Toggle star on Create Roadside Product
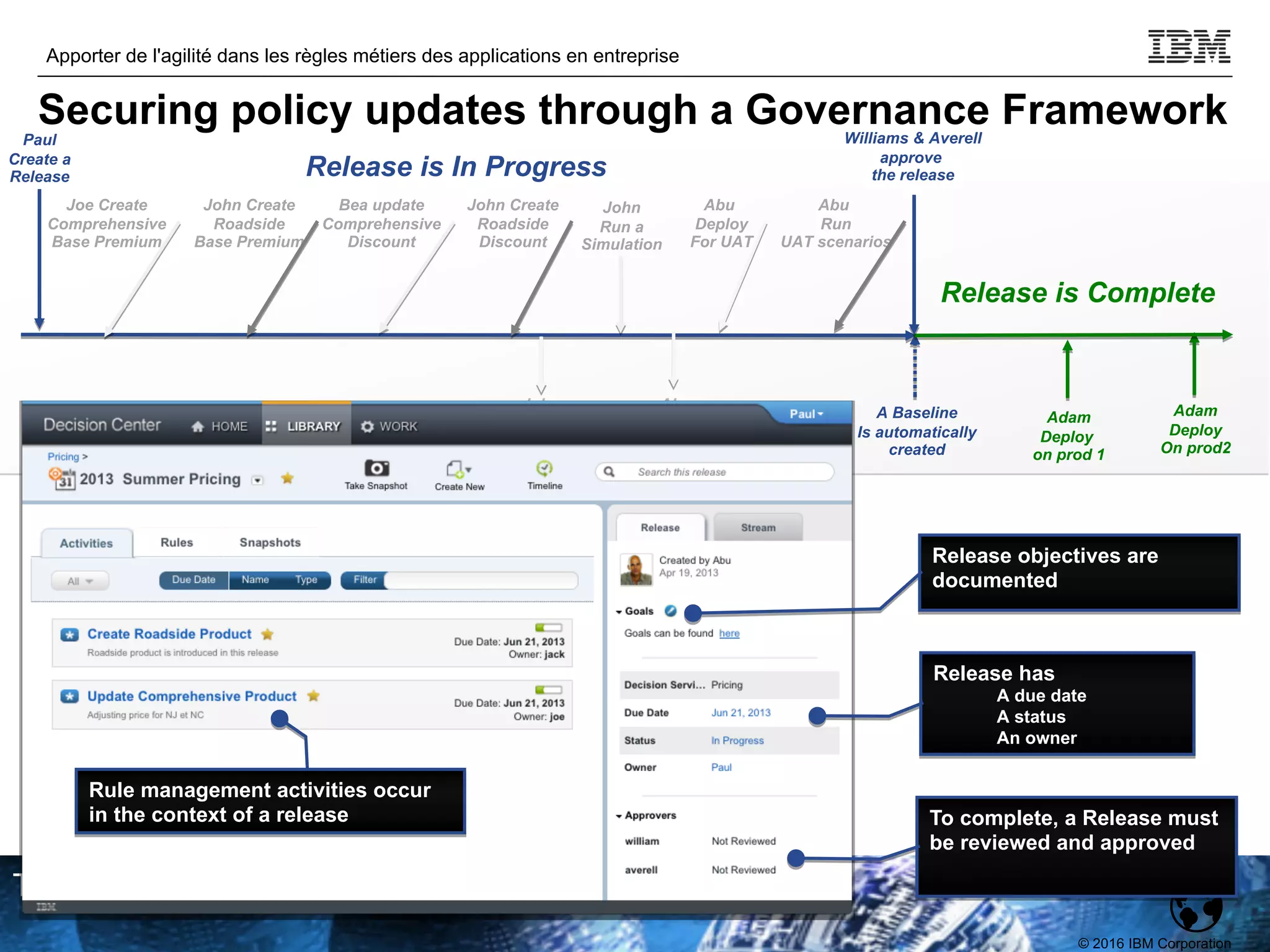Image resolution: width=1270 pixels, height=952 pixels. tap(267, 634)
